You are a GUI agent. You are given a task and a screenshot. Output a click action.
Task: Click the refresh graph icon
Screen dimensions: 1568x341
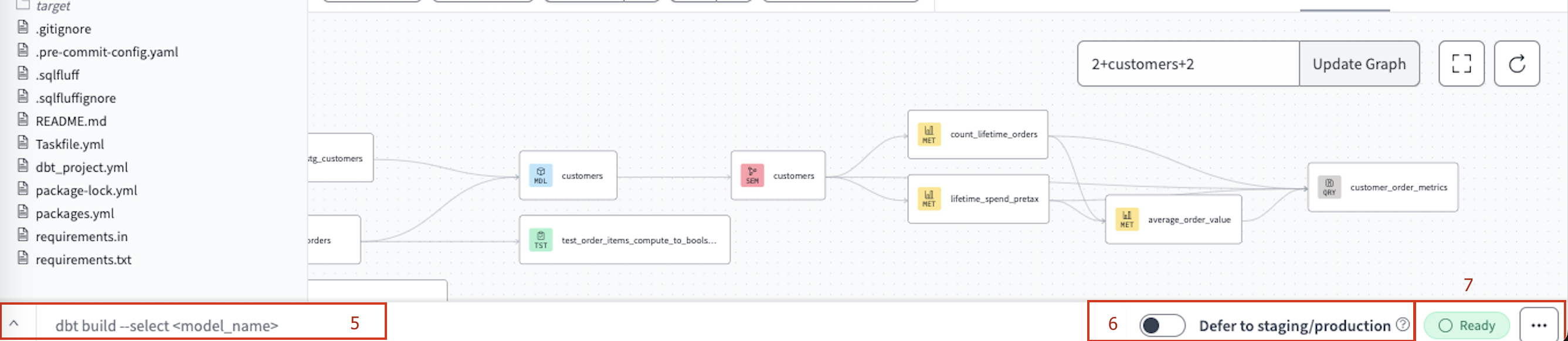click(1516, 64)
